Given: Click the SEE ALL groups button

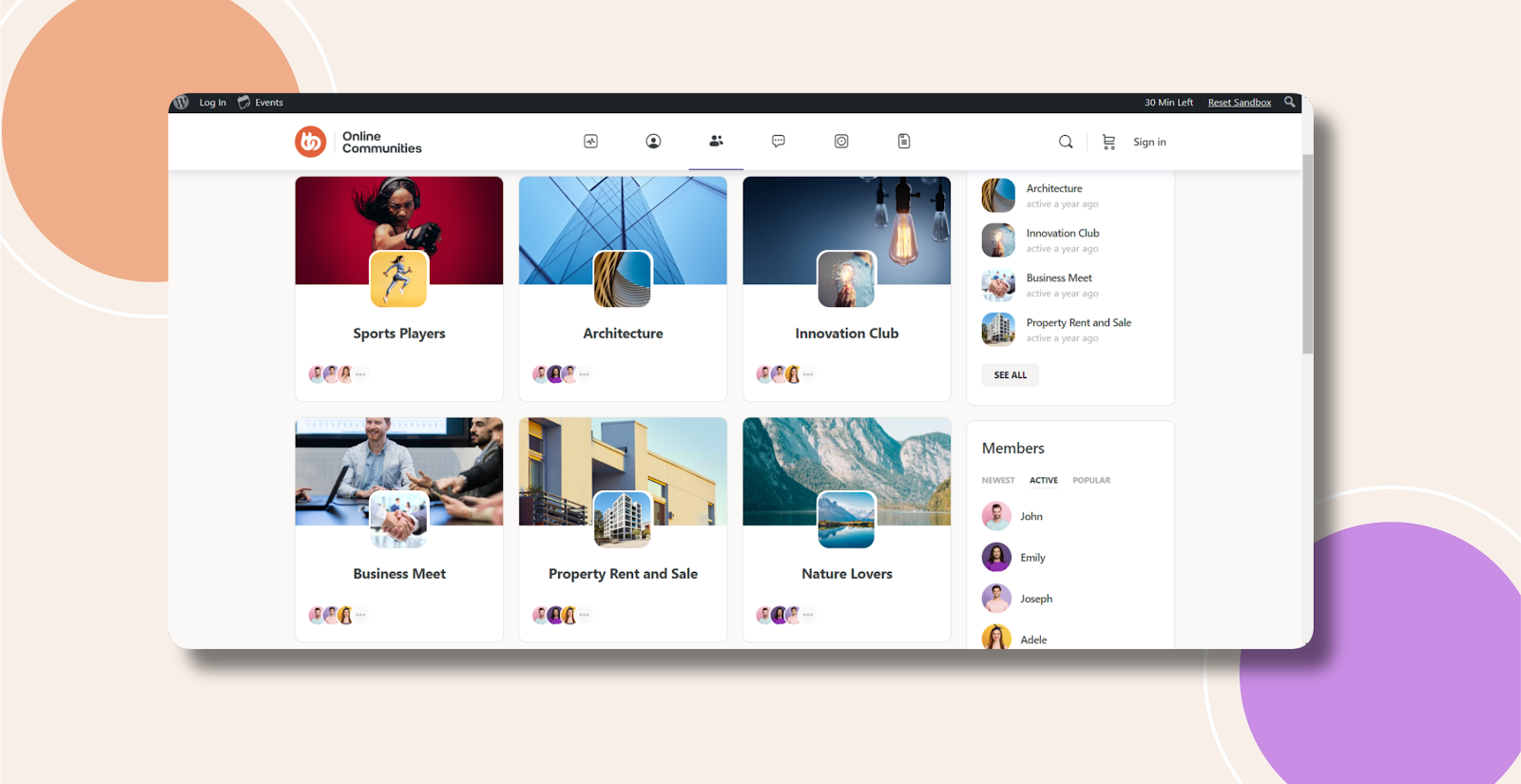Looking at the screenshot, I should (1011, 375).
